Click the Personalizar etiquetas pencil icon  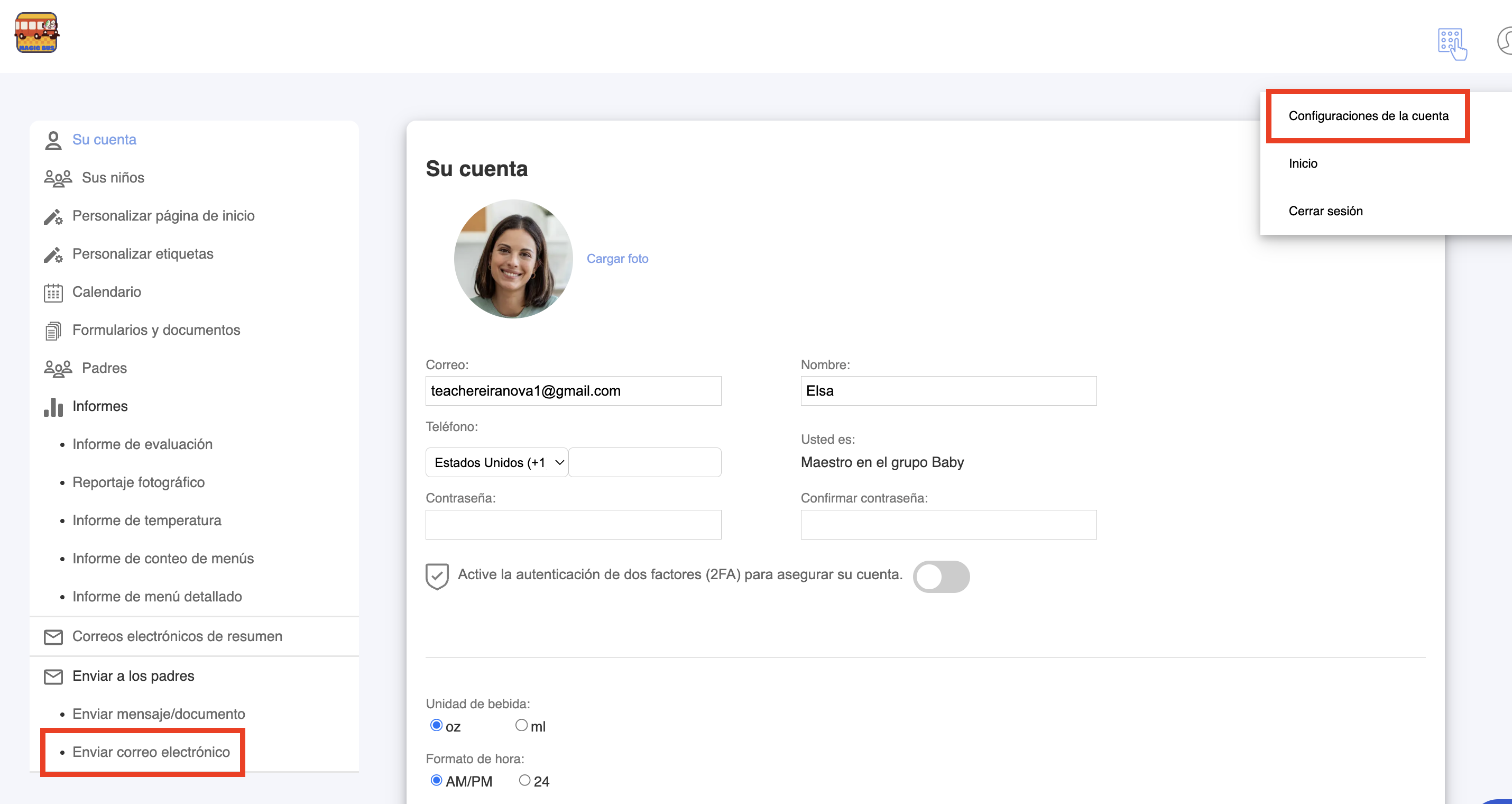point(53,254)
